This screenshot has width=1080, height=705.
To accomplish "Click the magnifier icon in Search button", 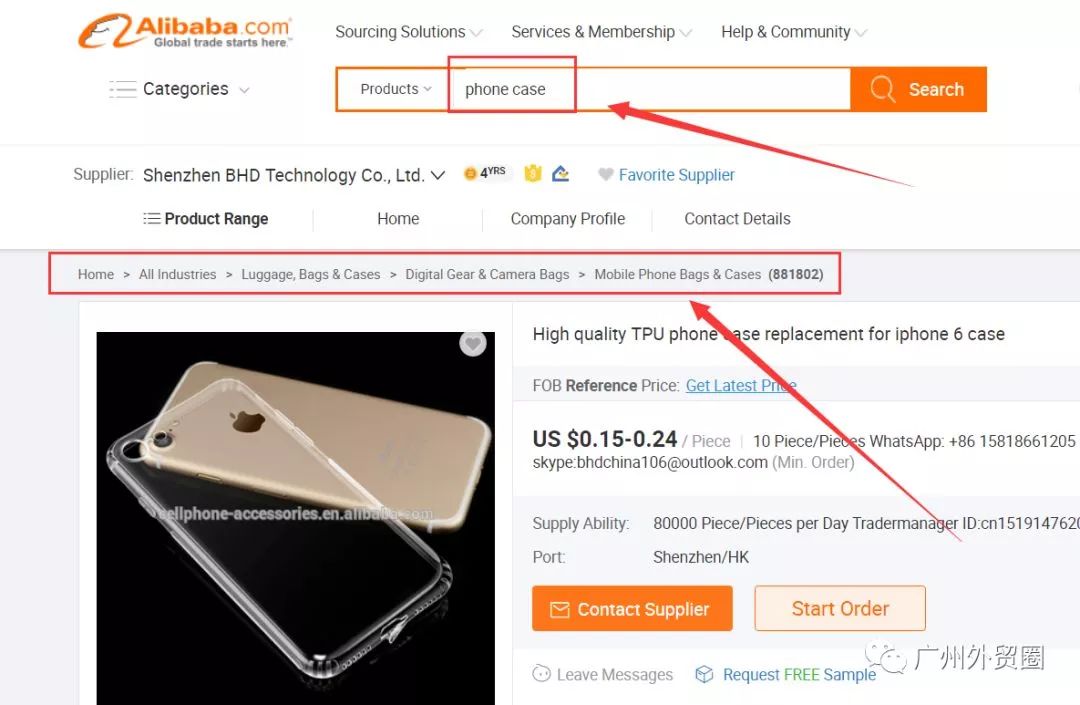I will (882, 89).
